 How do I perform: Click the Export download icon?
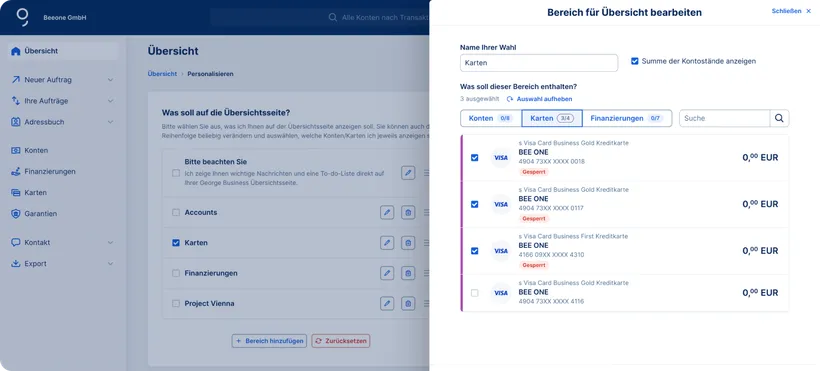[16, 264]
